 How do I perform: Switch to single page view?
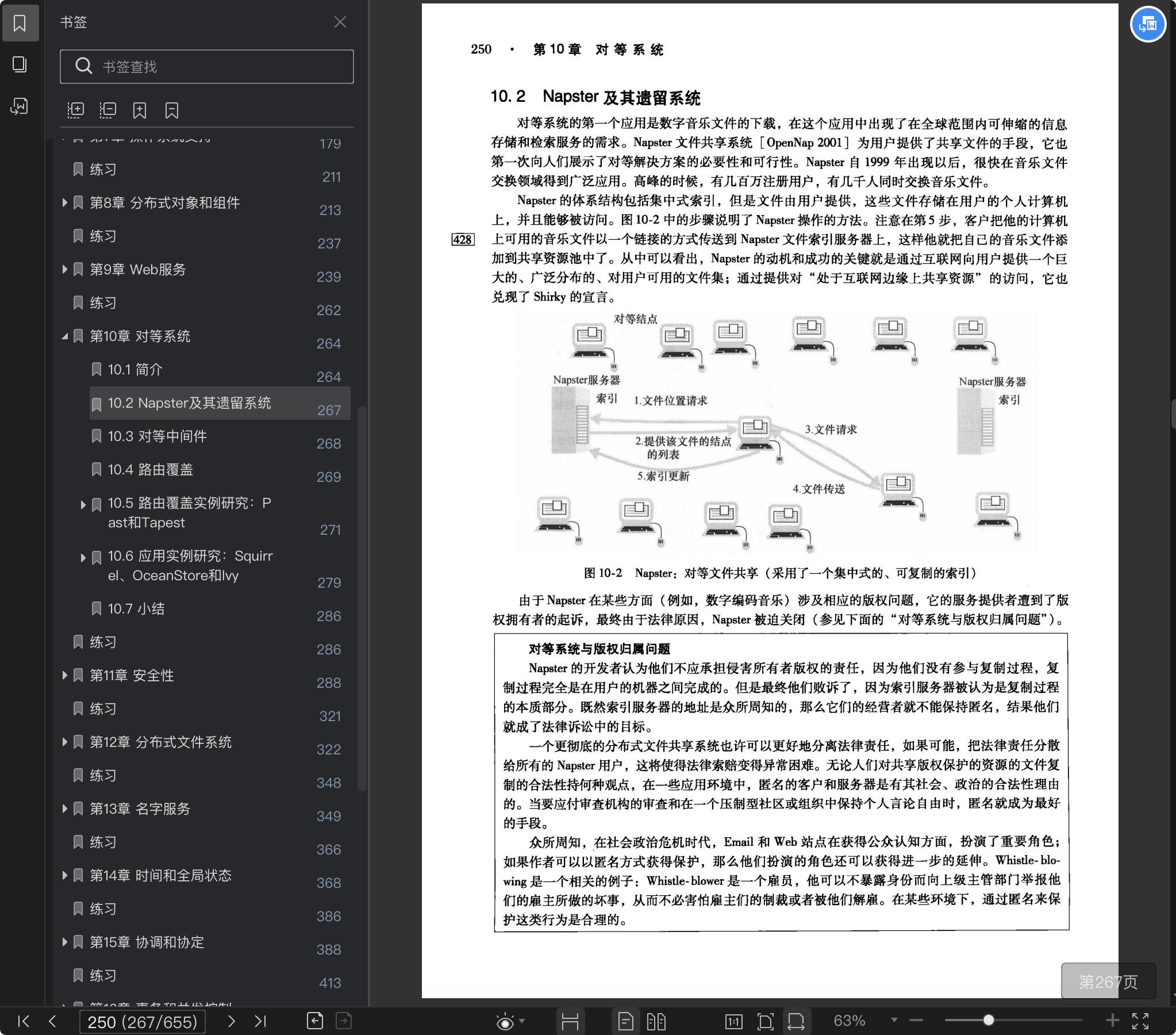click(625, 1021)
